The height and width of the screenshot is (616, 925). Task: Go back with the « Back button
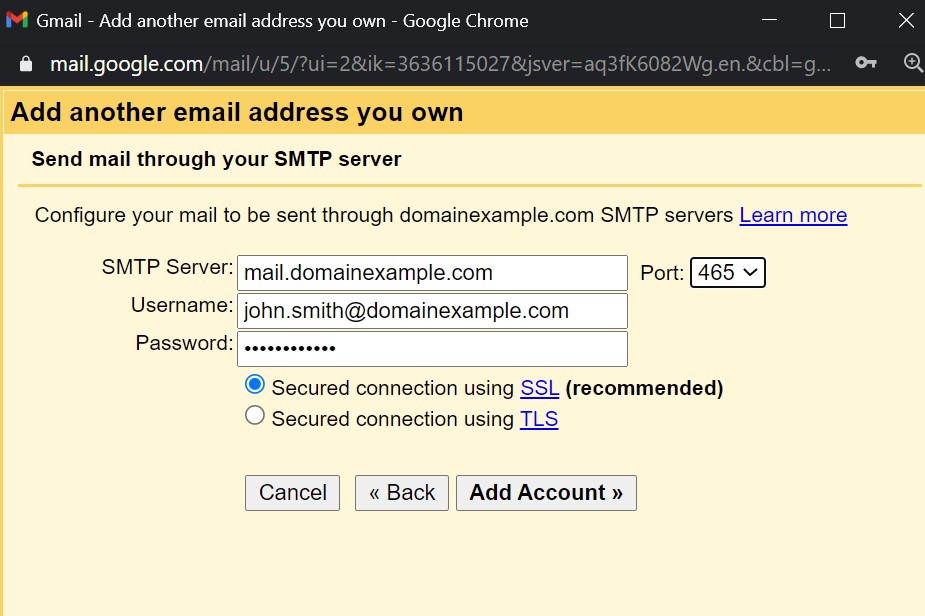pos(402,493)
